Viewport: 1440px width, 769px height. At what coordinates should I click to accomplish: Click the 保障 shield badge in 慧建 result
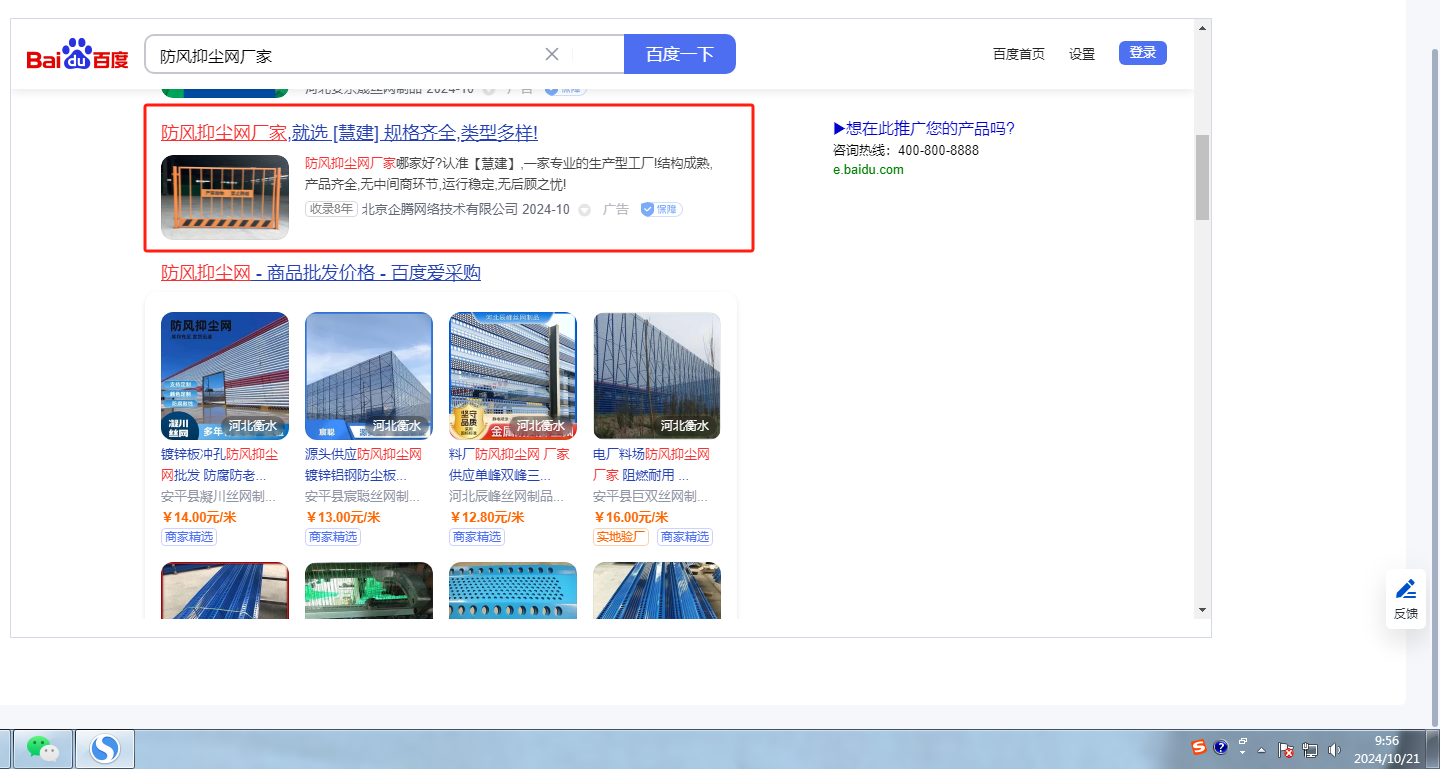(x=661, y=209)
